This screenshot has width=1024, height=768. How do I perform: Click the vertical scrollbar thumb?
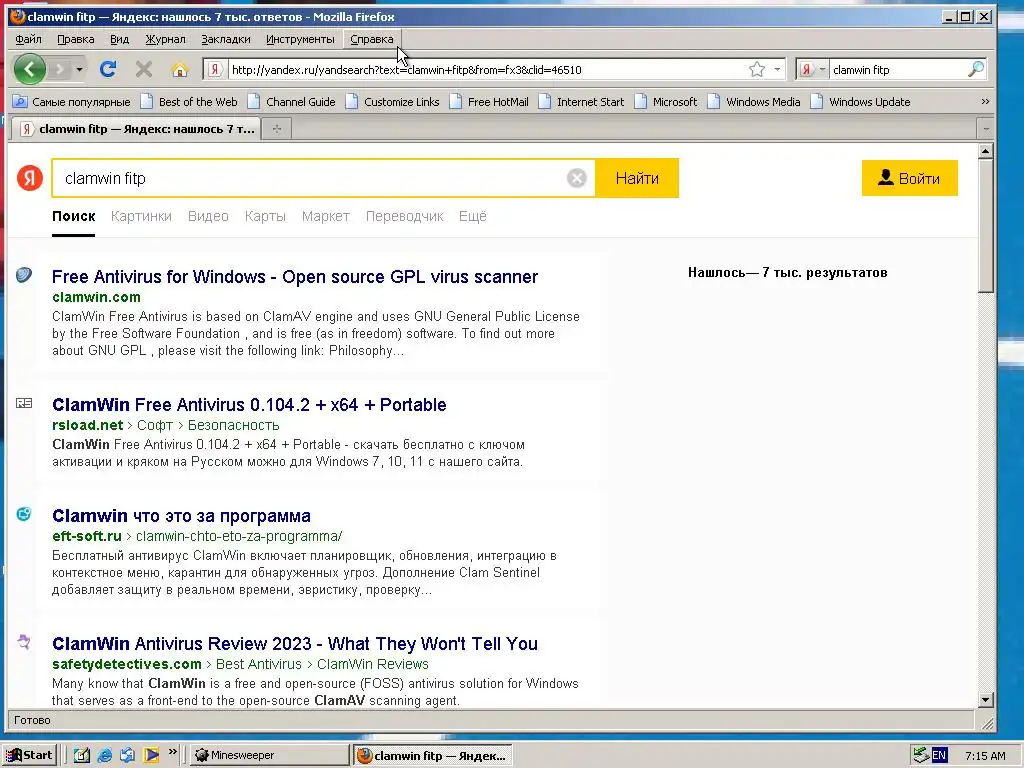[986, 227]
